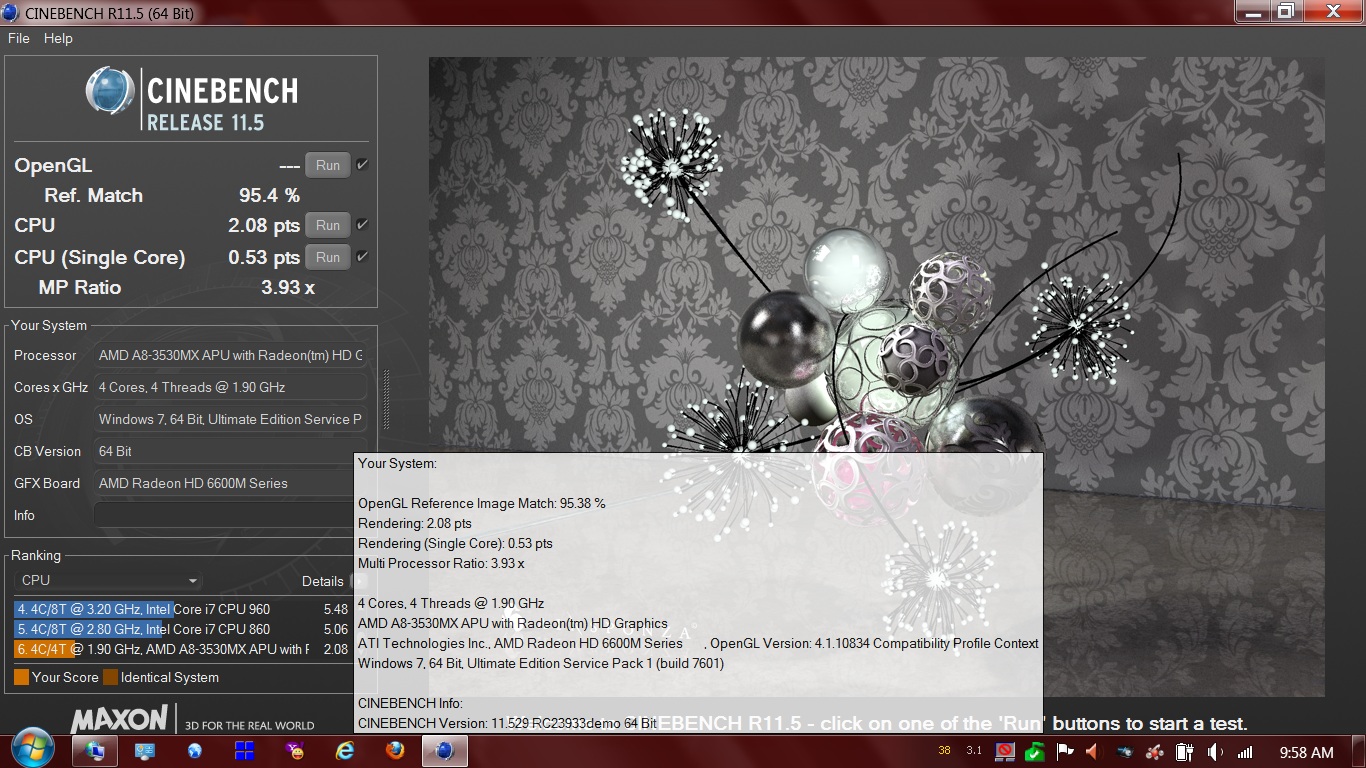Click 'Multi Processor Ratio: 3.93 x' line
This screenshot has width=1366, height=768.
coord(441,563)
